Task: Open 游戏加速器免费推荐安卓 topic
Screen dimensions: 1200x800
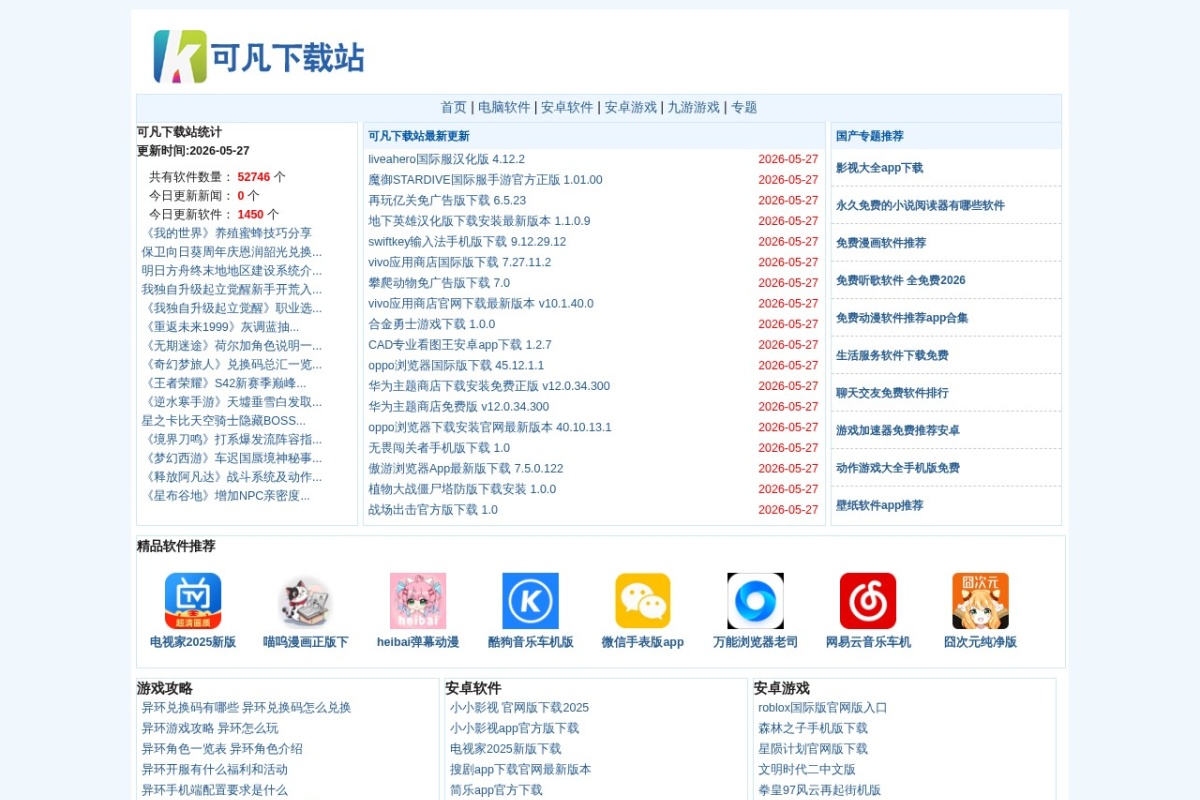Action: pos(898,430)
